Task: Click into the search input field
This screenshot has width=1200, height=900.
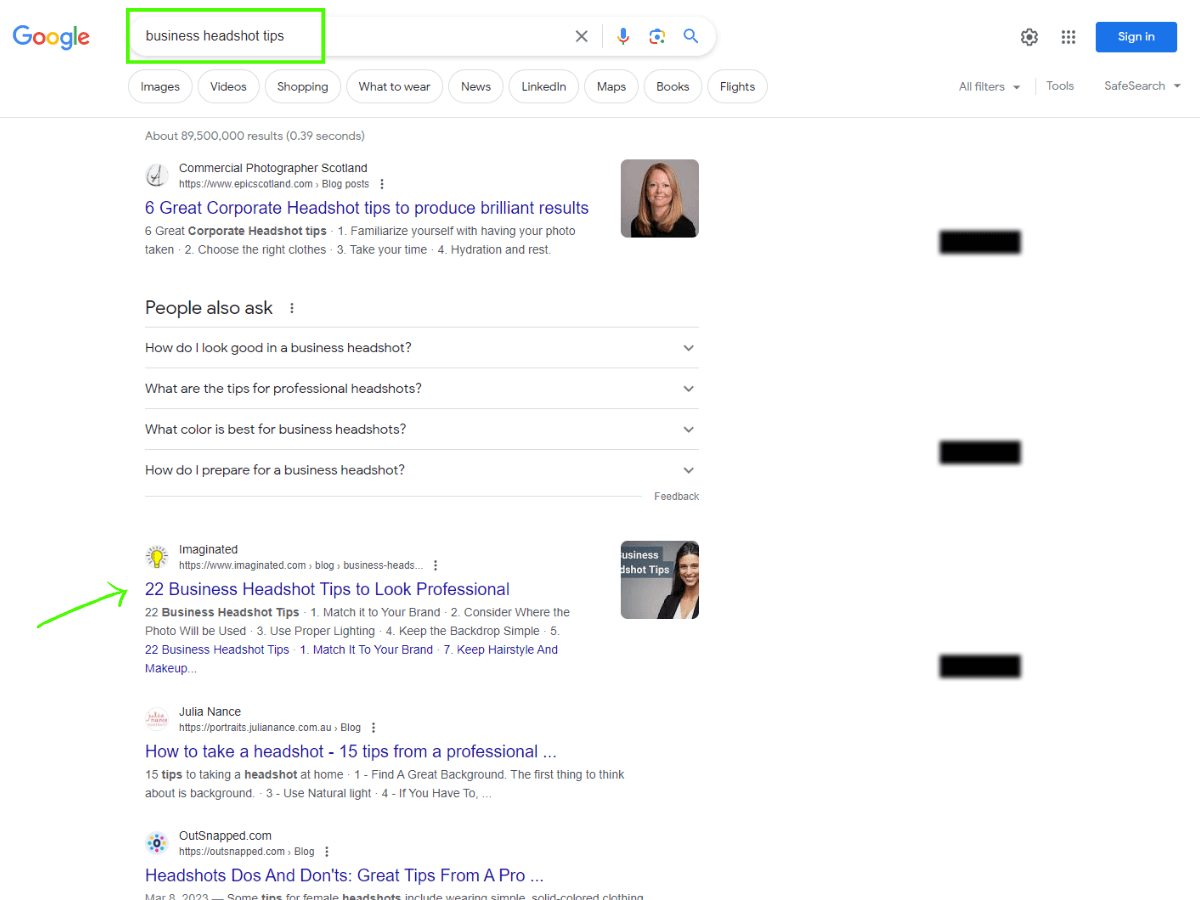Action: [350, 37]
